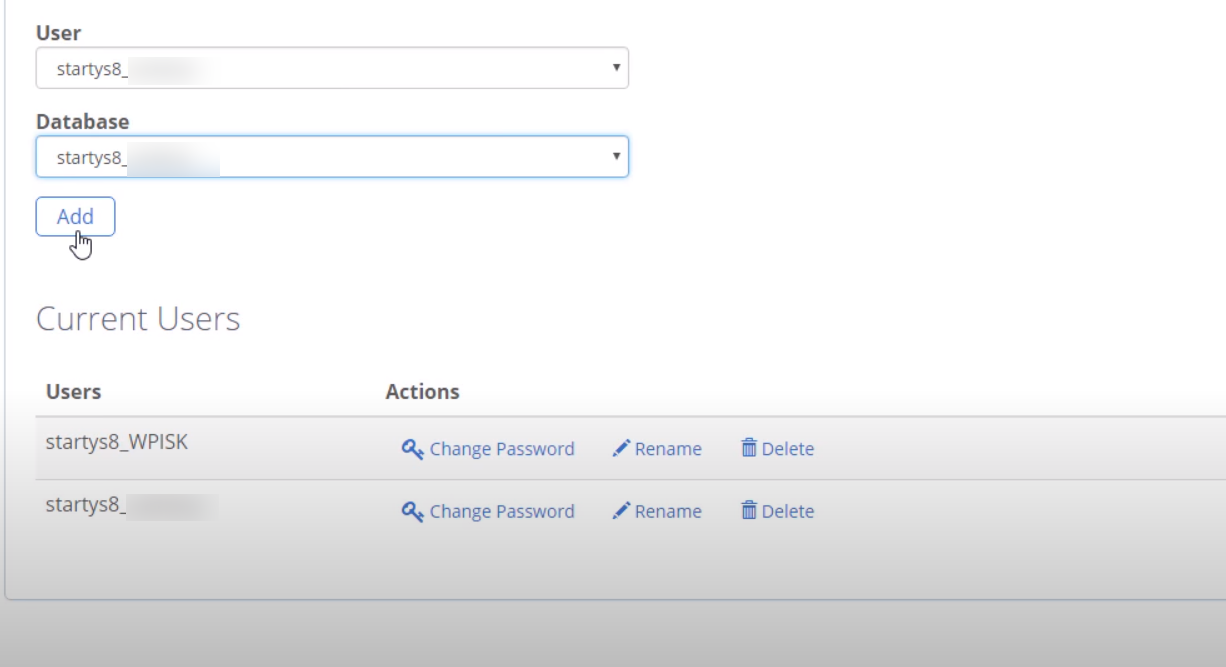
Task: Delete the blurred second user
Action: pos(777,511)
